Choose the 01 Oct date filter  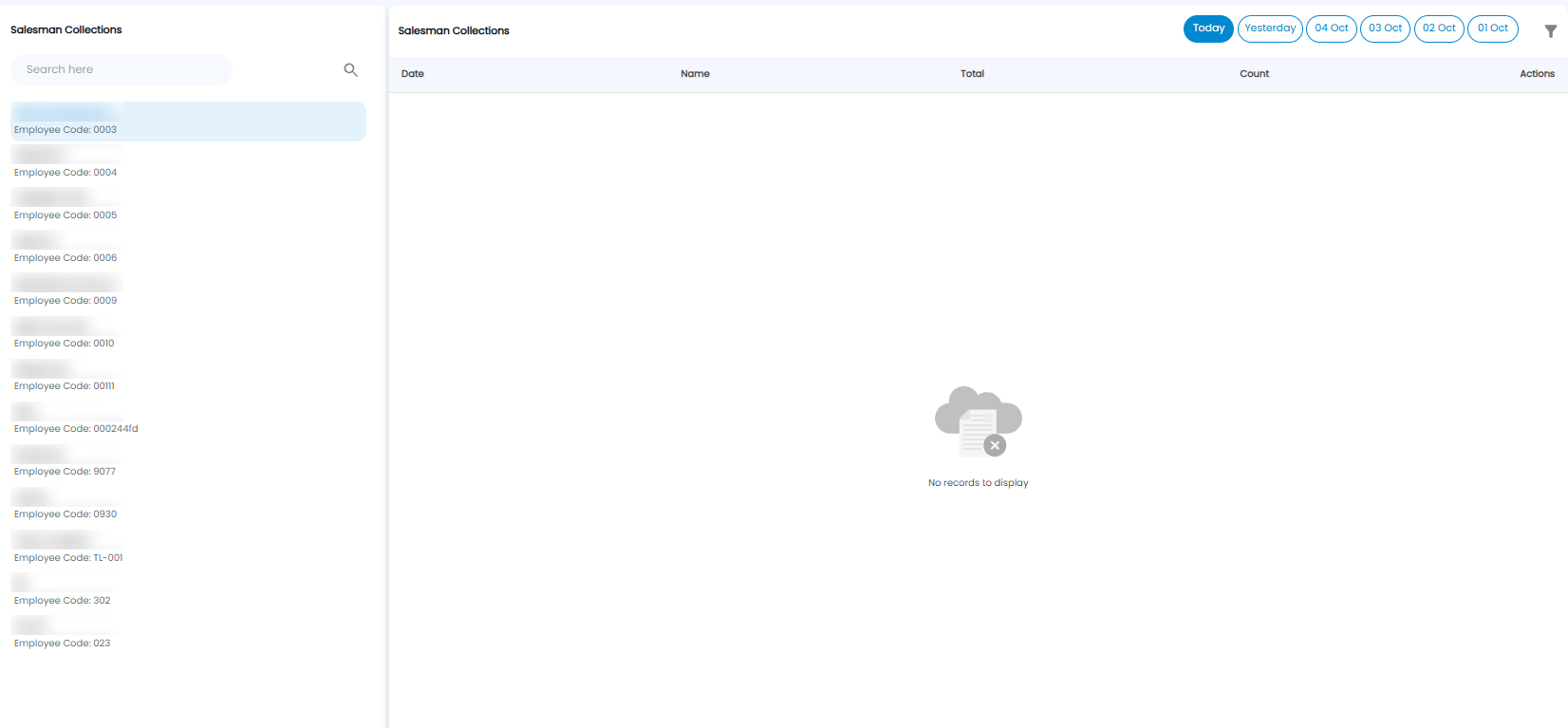tap(1493, 28)
